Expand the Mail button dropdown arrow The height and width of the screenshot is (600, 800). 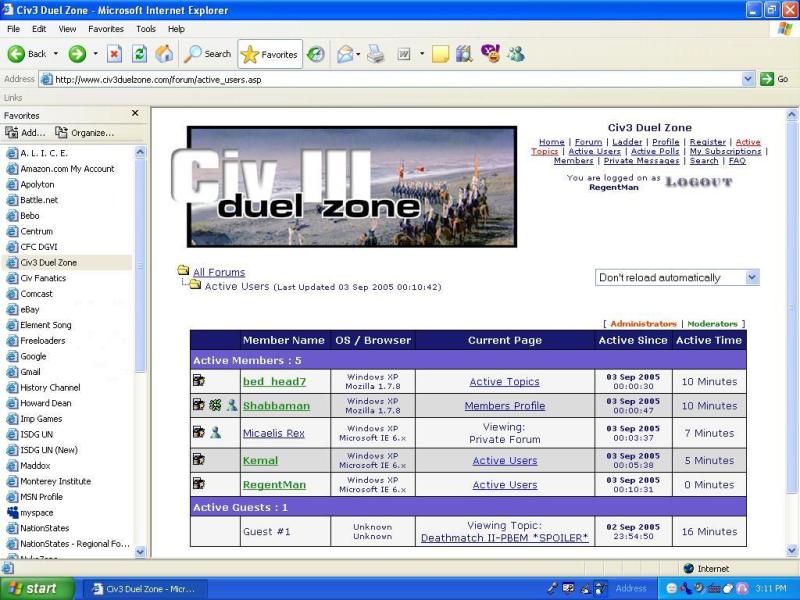point(358,54)
